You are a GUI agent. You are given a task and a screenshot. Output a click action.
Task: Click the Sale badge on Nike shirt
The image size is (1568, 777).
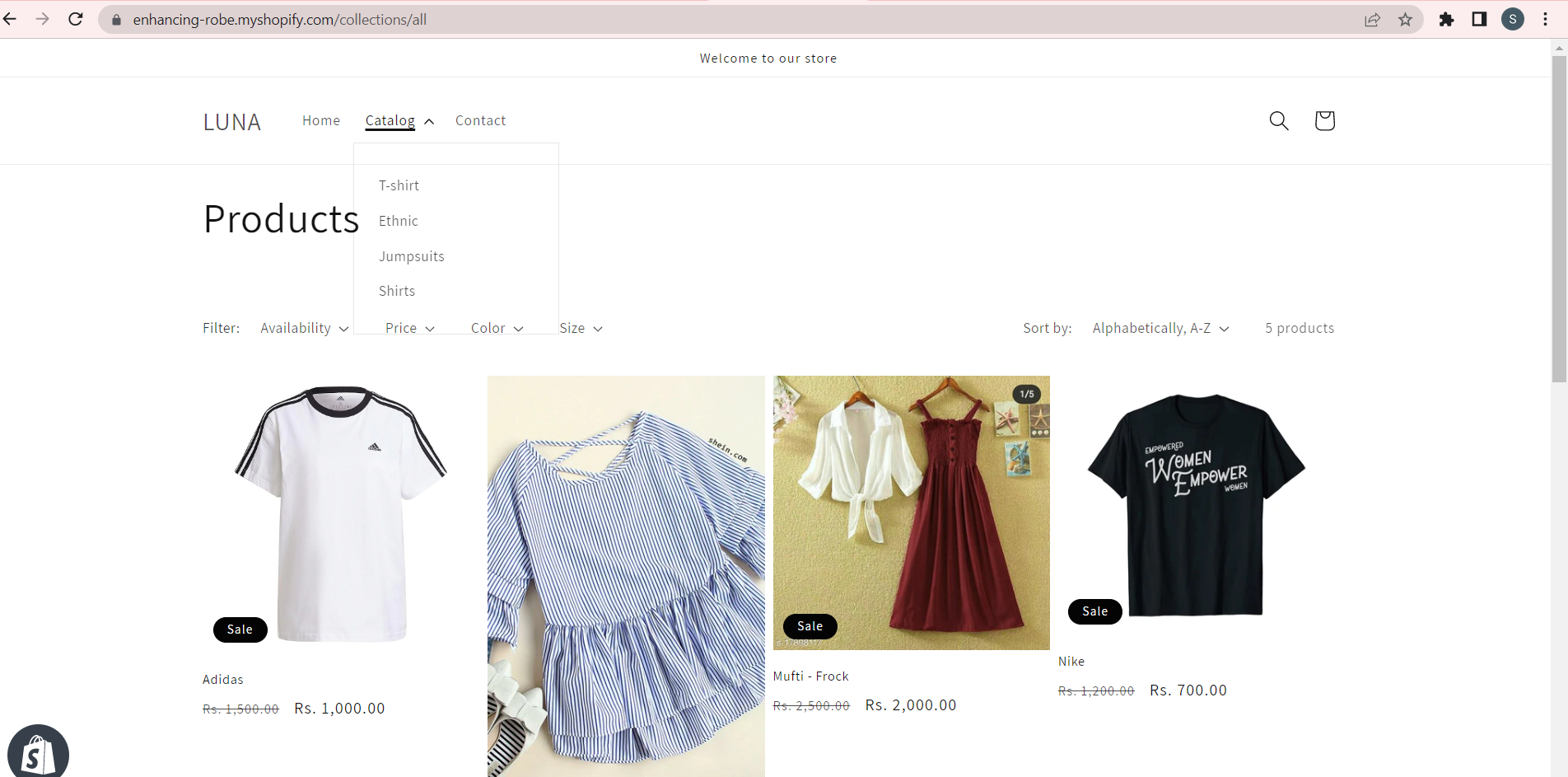coord(1095,611)
